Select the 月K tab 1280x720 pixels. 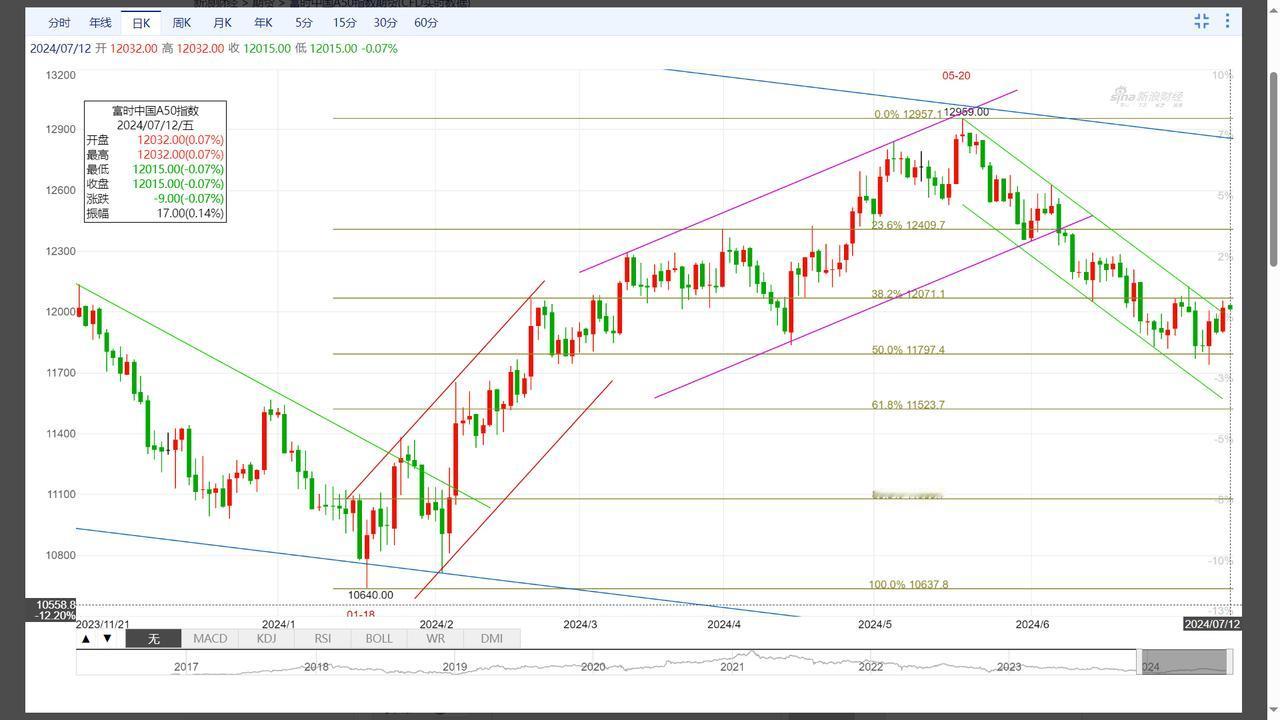222,22
